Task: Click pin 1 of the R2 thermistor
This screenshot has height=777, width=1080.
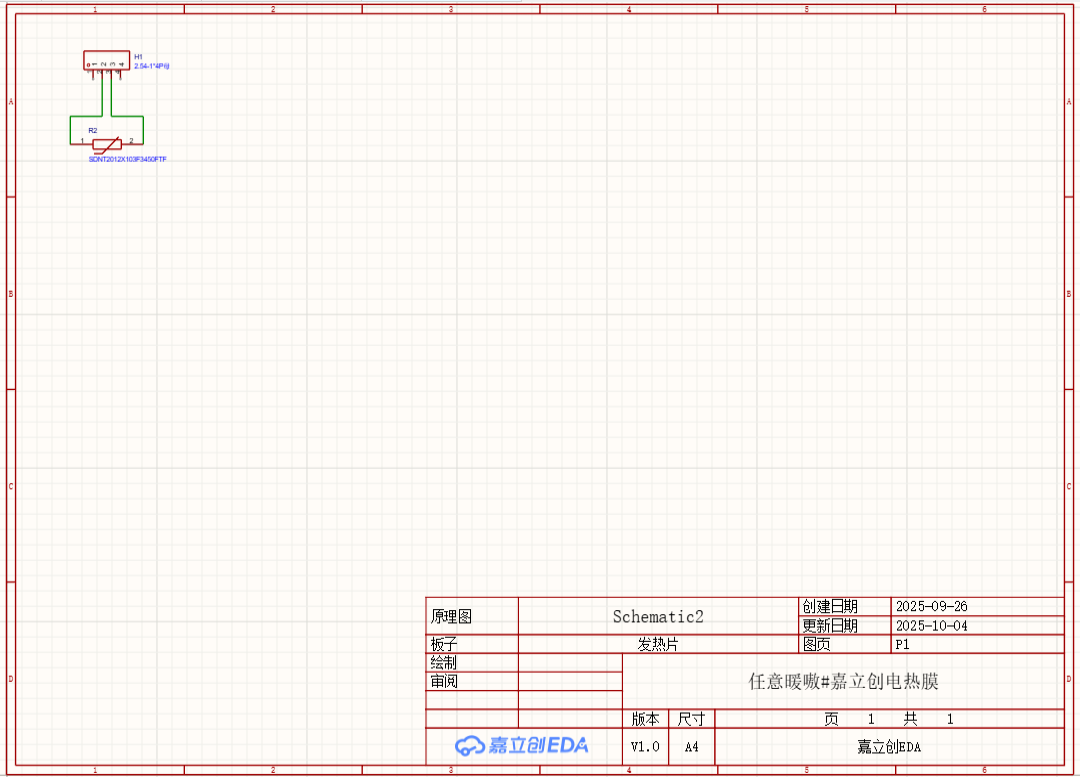Action: pyautogui.click(x=81, y=144)
